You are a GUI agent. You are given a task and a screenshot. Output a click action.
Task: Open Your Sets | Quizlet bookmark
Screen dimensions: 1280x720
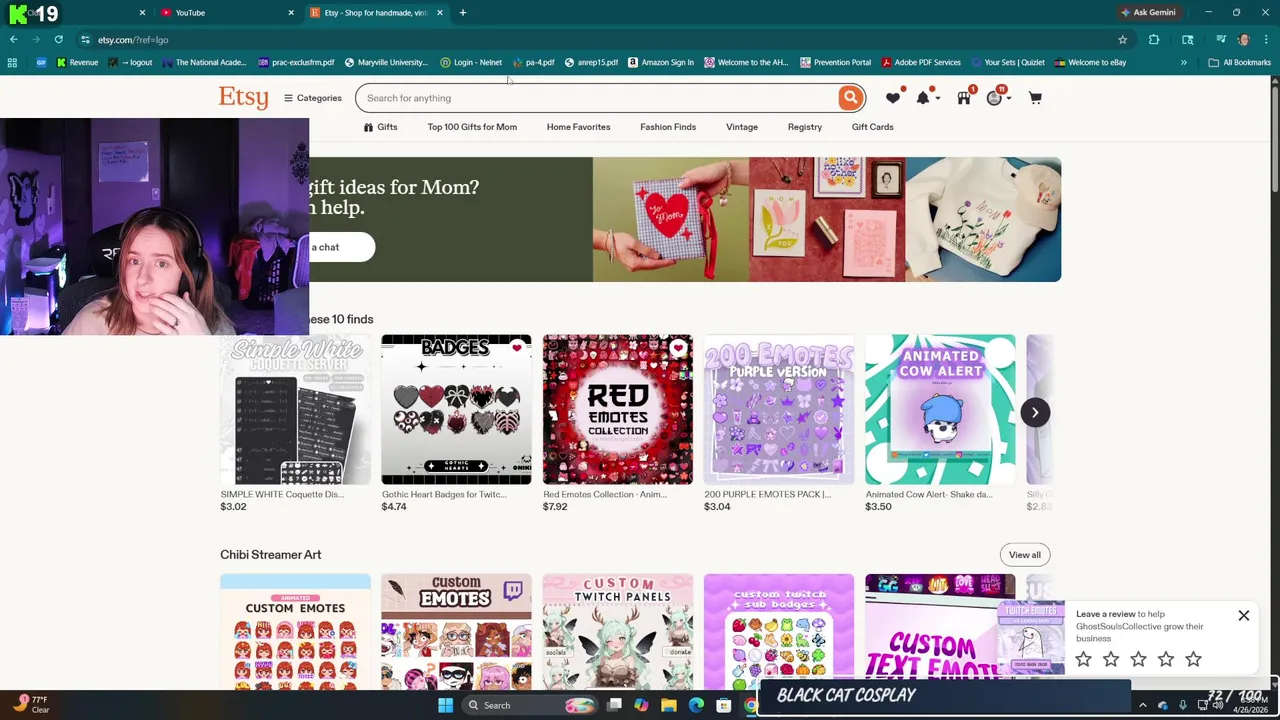click(x=1008, y=62)
